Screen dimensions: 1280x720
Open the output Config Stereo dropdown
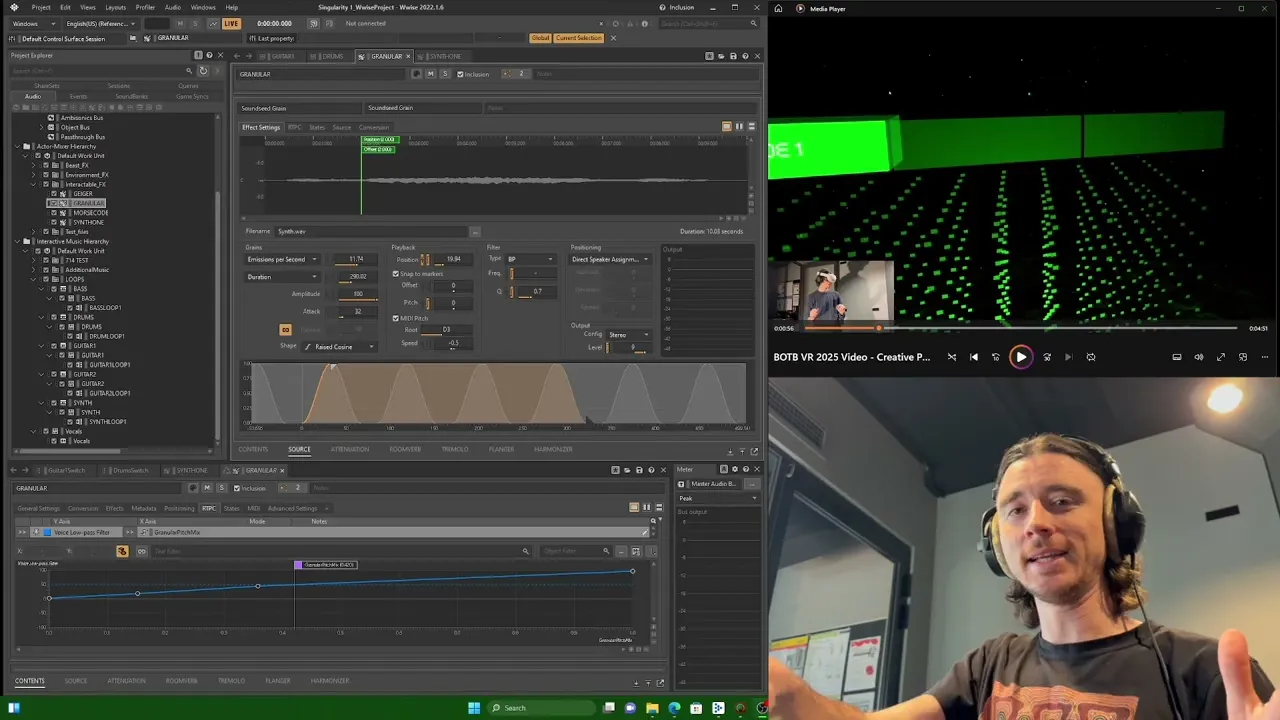click(x=628, y=335)
